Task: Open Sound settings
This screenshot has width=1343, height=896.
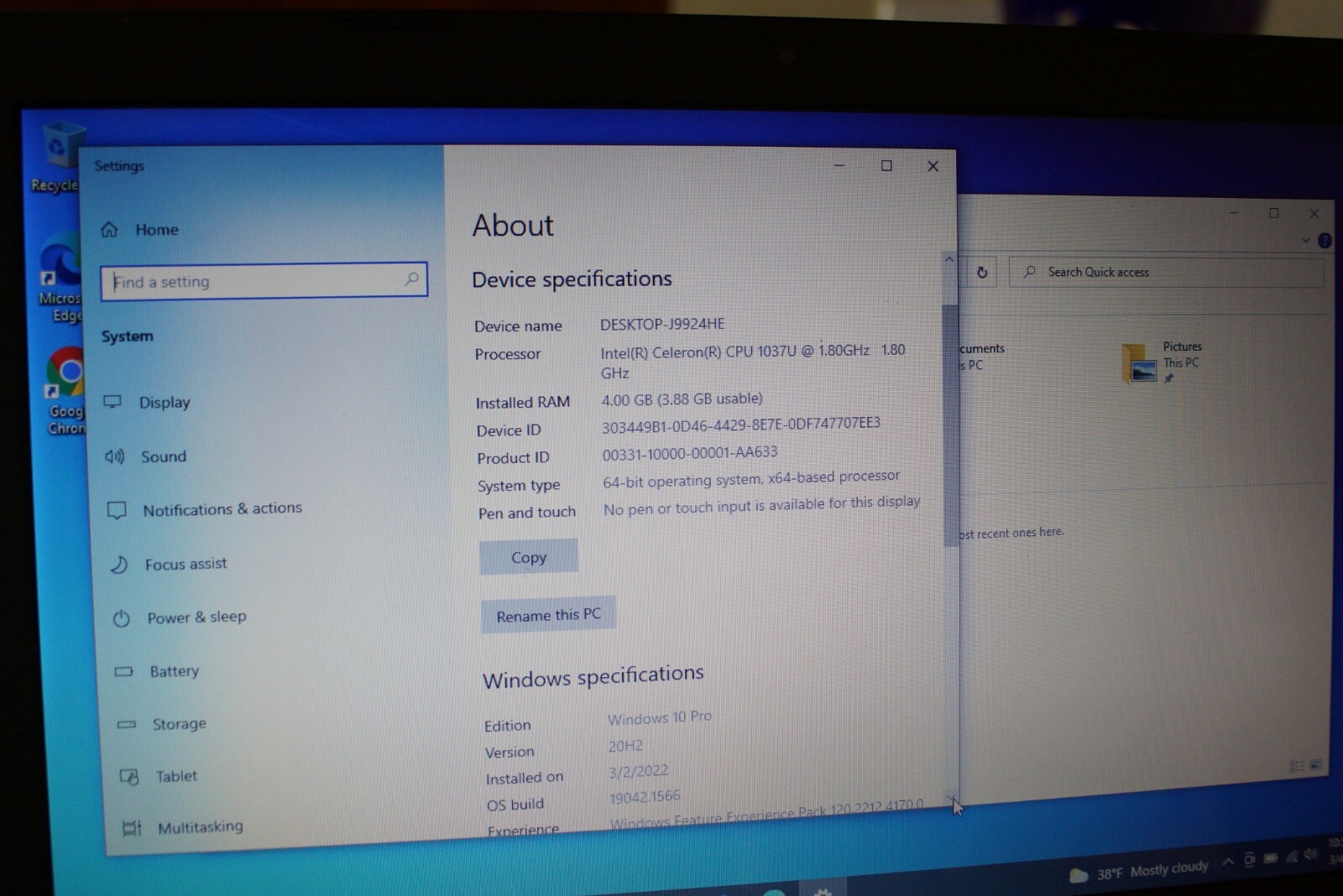Action: pyautogui.click(x=146, y=456)
